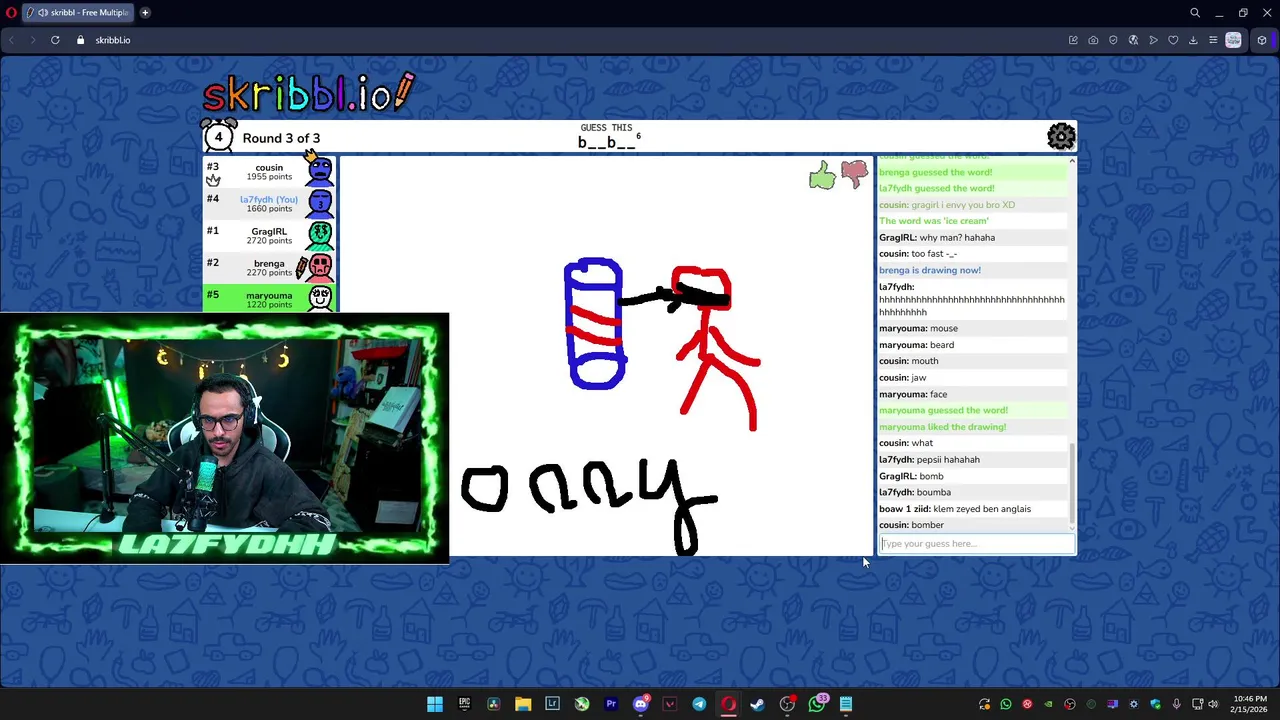1280x720 pixels.
Task: Open the browser profile avatar
Action: click(1233, 40)
